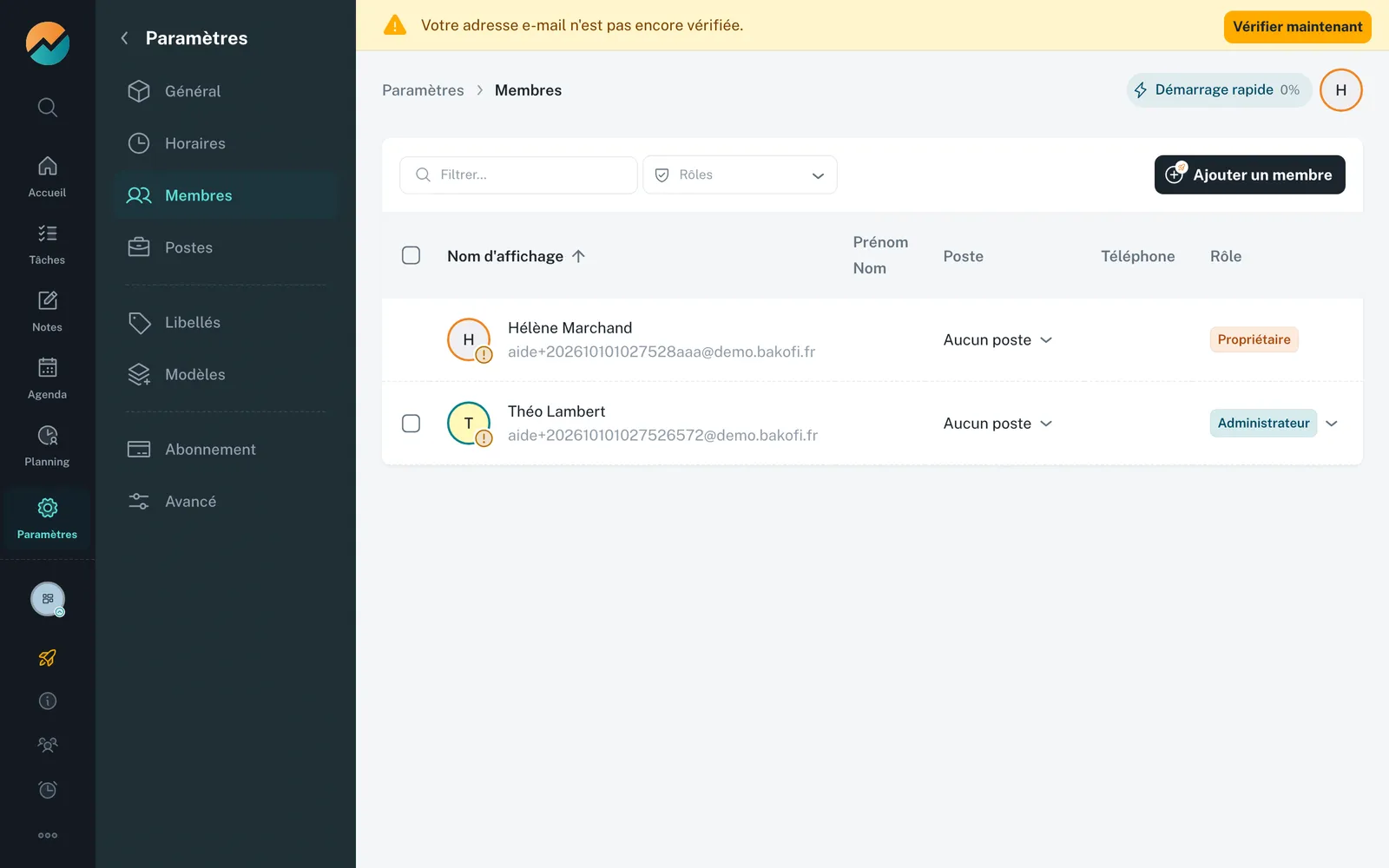The width and height of the screenshot is (1389, 868).
Task: Open Planning in the sidebar
Action: click(47, 447)
